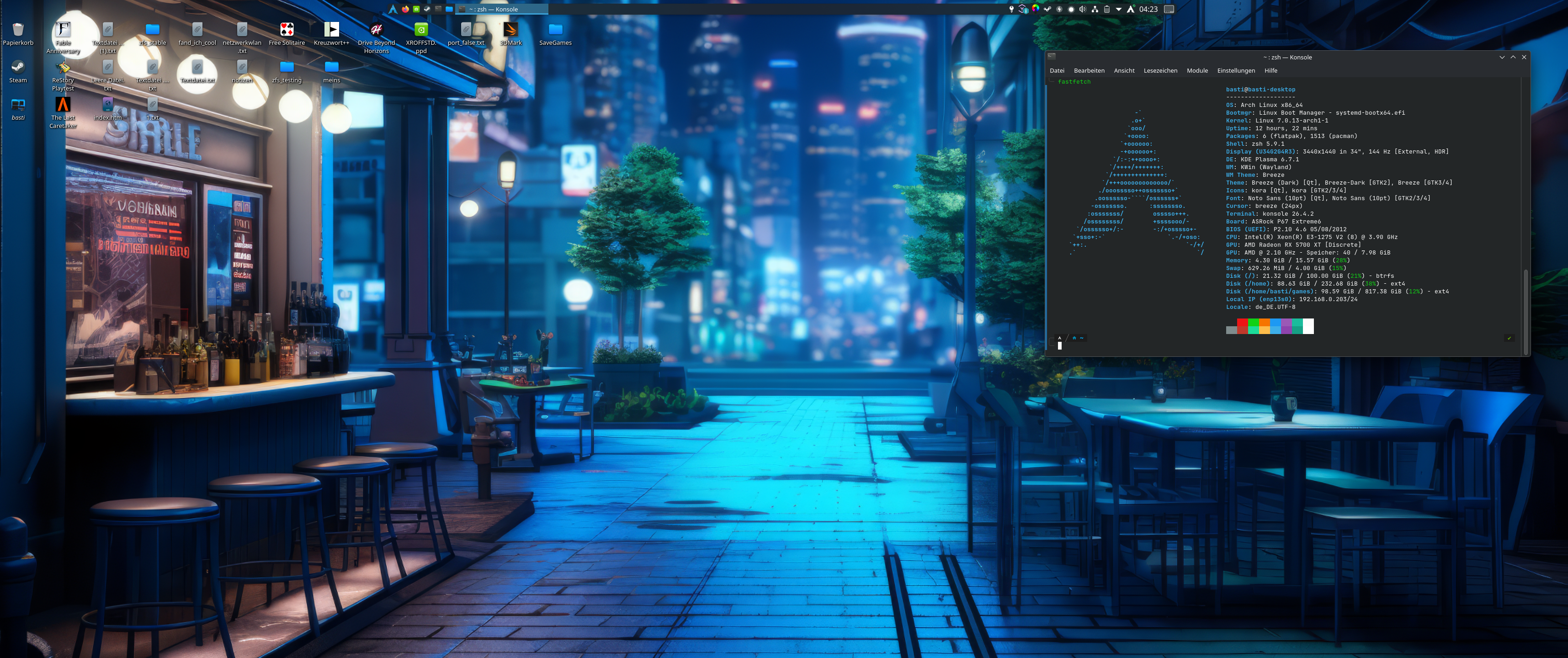The height and width of the screenshot is (658, 1568).
Task: Open the audio volume tray icon
Action: (1083, 9)
